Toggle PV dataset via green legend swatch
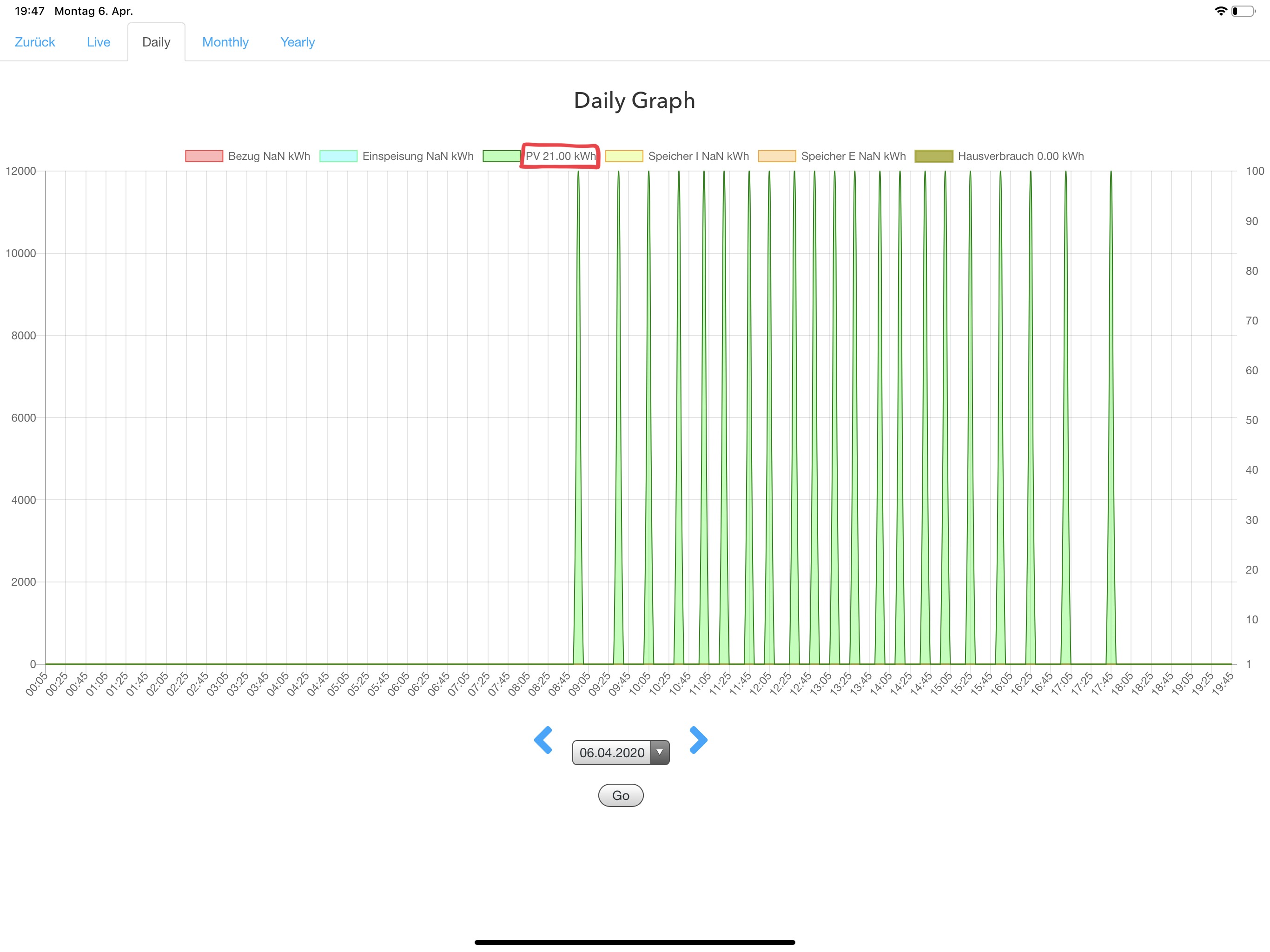 tap(501, 156)
